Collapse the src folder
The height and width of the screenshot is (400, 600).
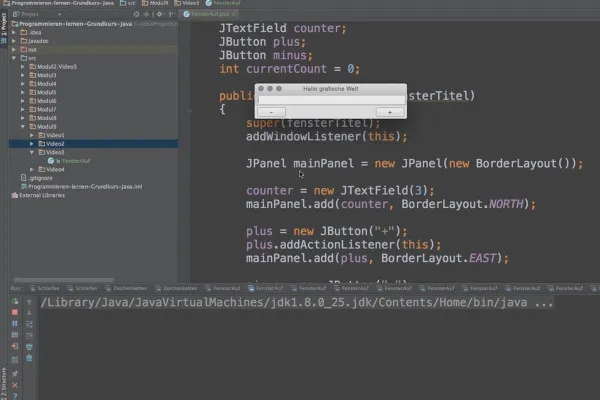point(14,58)
